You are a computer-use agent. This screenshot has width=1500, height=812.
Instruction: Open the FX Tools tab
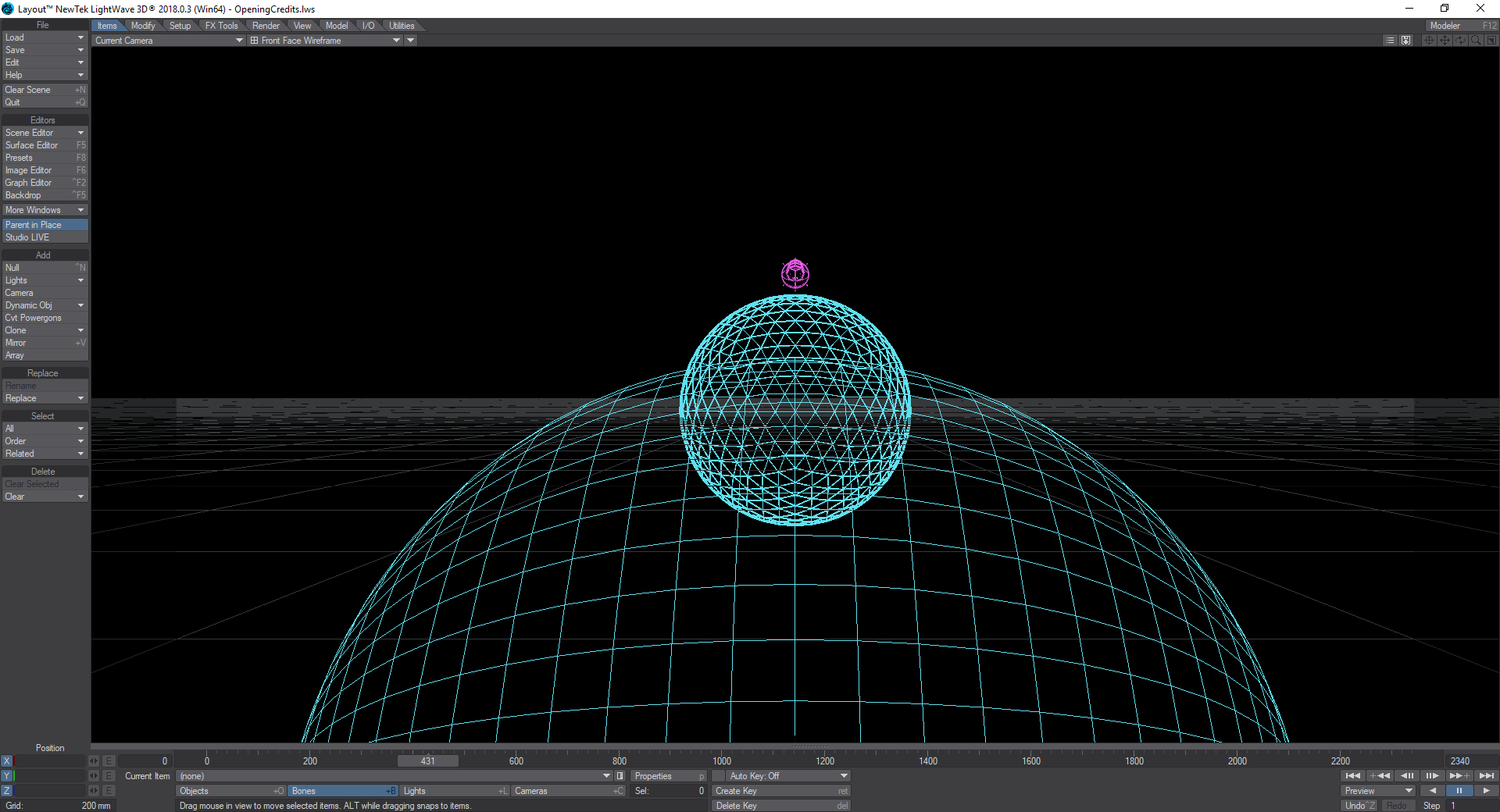tap(221, 26)
